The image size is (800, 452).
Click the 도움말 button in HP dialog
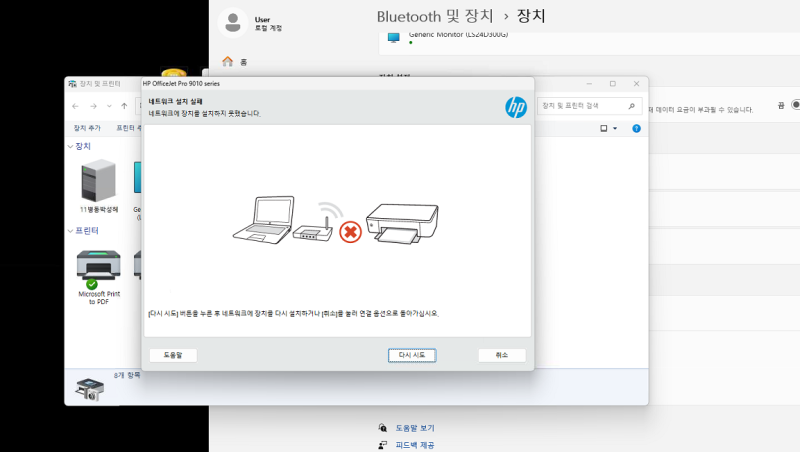tap(173, 355)
